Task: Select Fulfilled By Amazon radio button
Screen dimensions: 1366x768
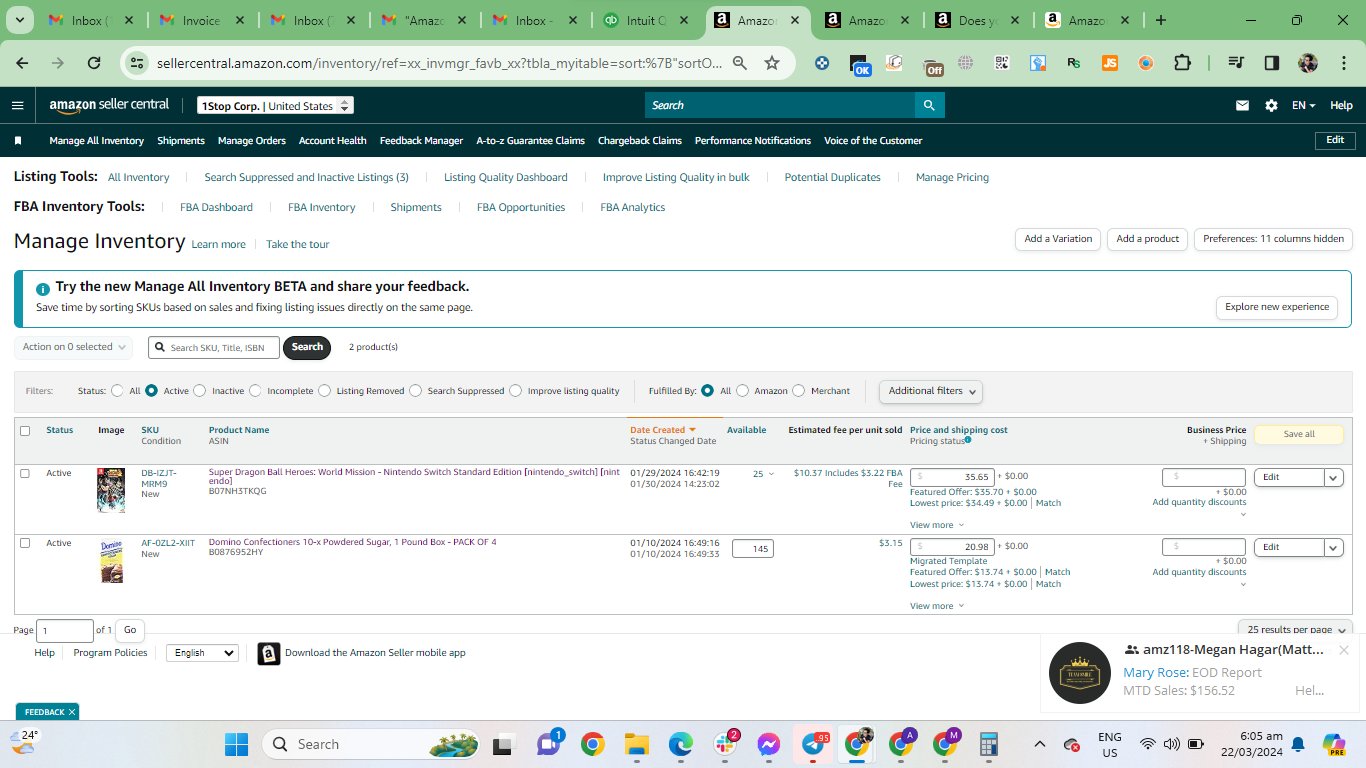Action: (743, 391)
